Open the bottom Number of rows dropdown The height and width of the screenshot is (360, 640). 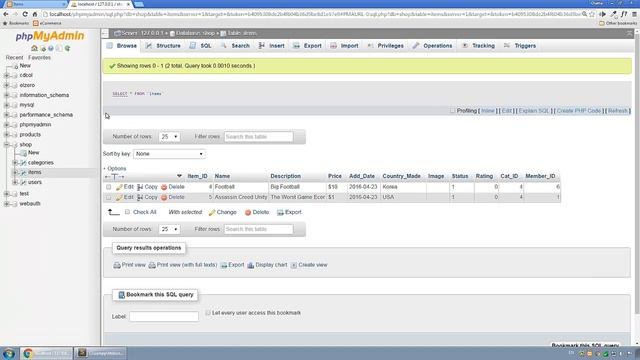(169, 229)
